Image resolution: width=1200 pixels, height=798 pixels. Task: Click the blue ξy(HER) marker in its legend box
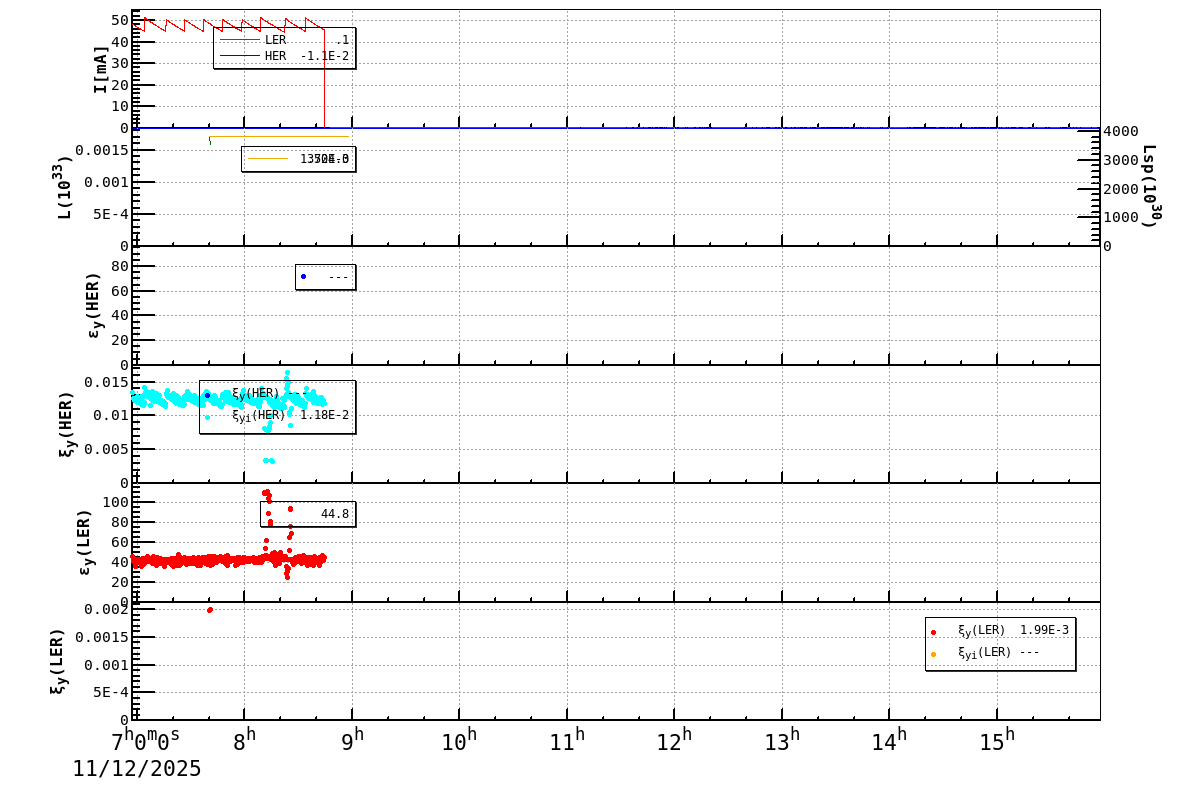pyautogui.click(x=207, y=395)
